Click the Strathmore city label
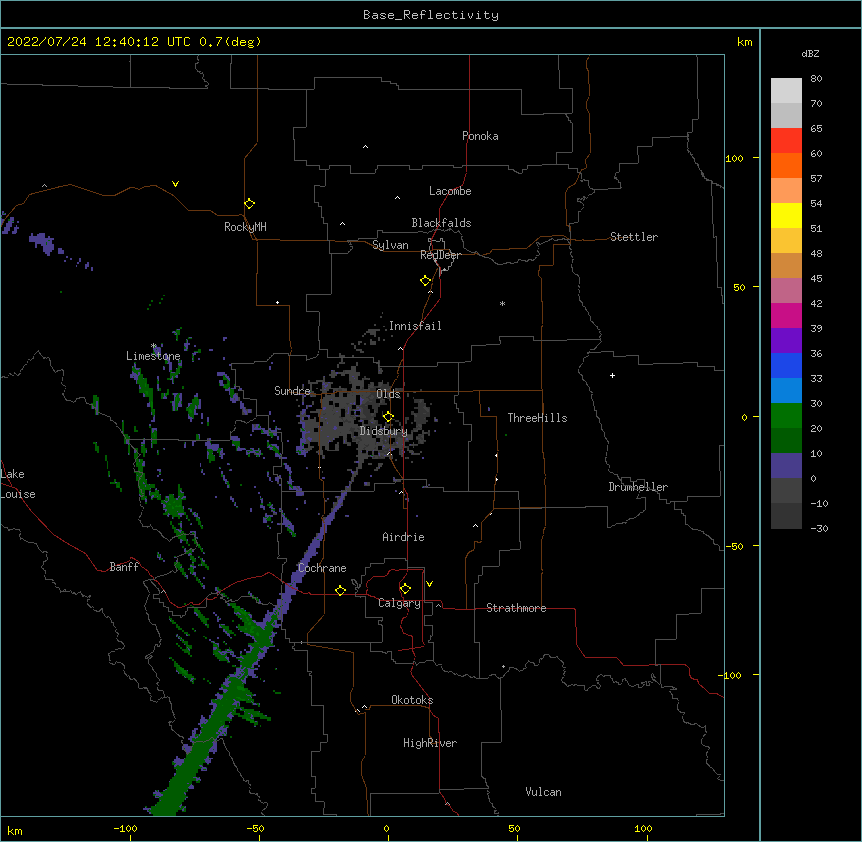862x842 pixels. (516, 608)
